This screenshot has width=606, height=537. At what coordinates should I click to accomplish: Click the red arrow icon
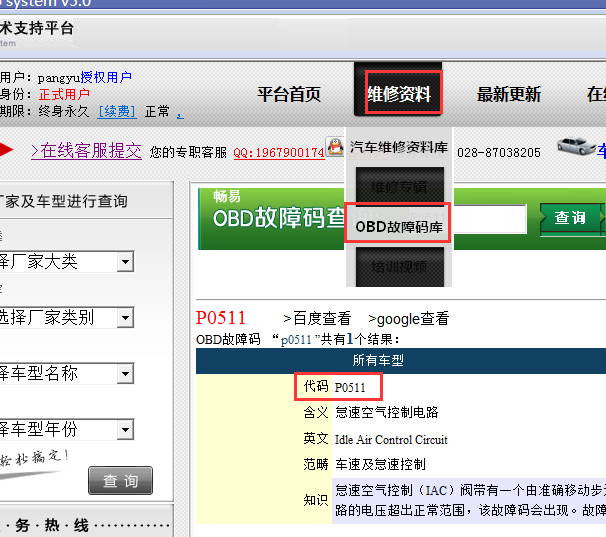6,150
